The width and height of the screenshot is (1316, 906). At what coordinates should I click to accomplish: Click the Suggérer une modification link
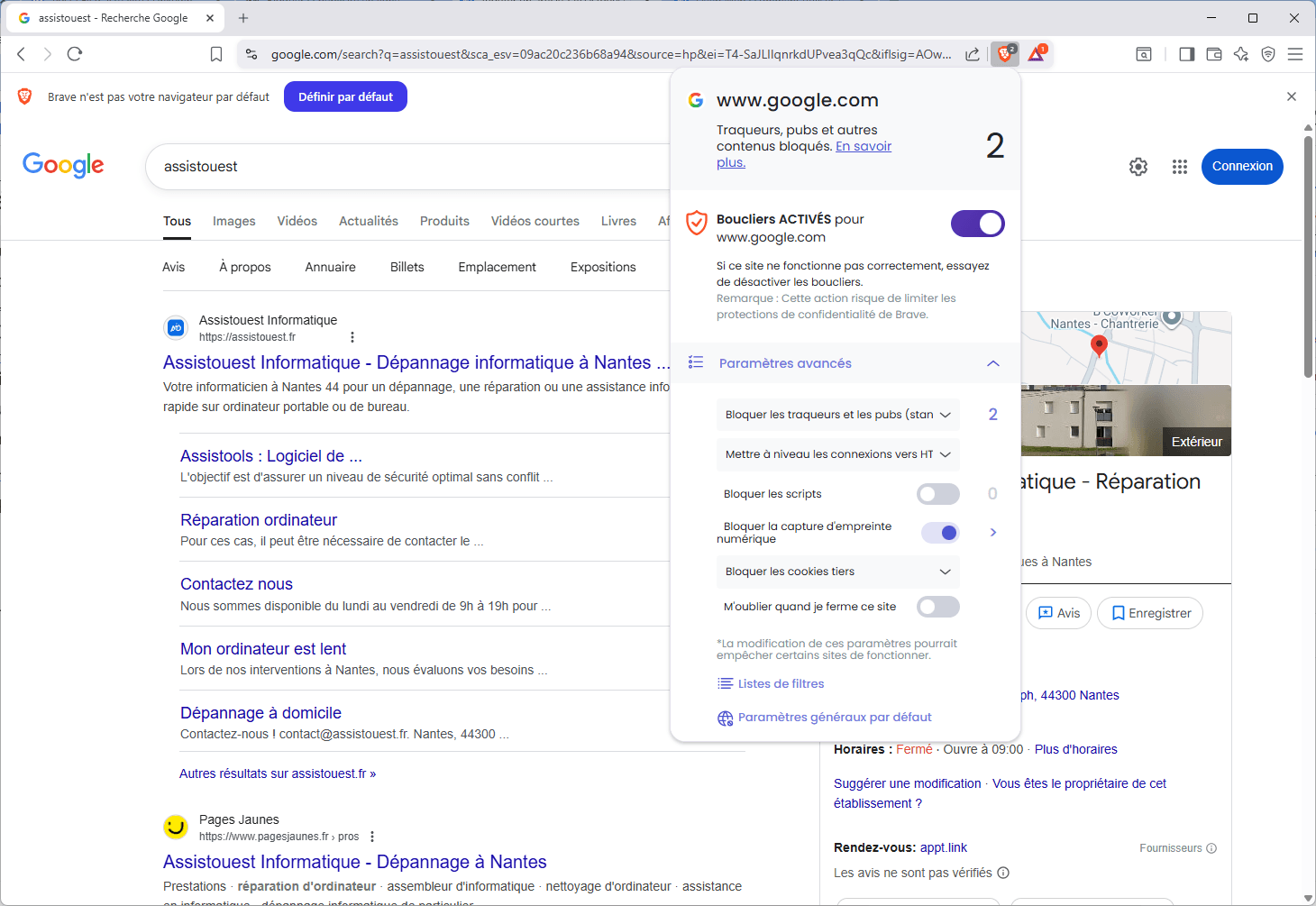point(907,783)
